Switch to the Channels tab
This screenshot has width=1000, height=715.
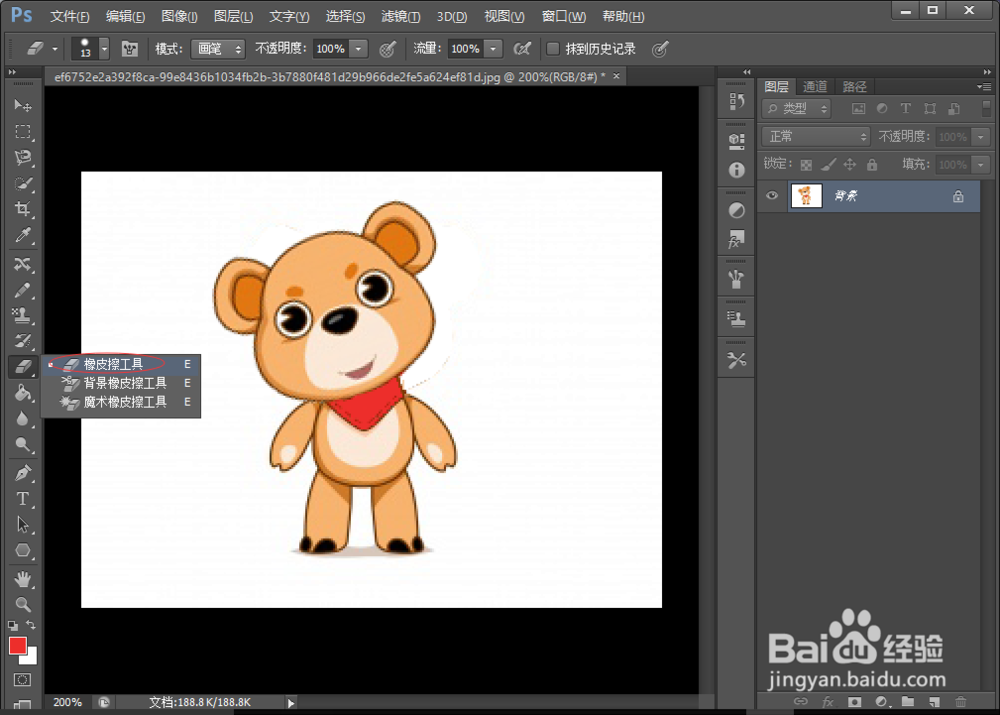point(814,86)
